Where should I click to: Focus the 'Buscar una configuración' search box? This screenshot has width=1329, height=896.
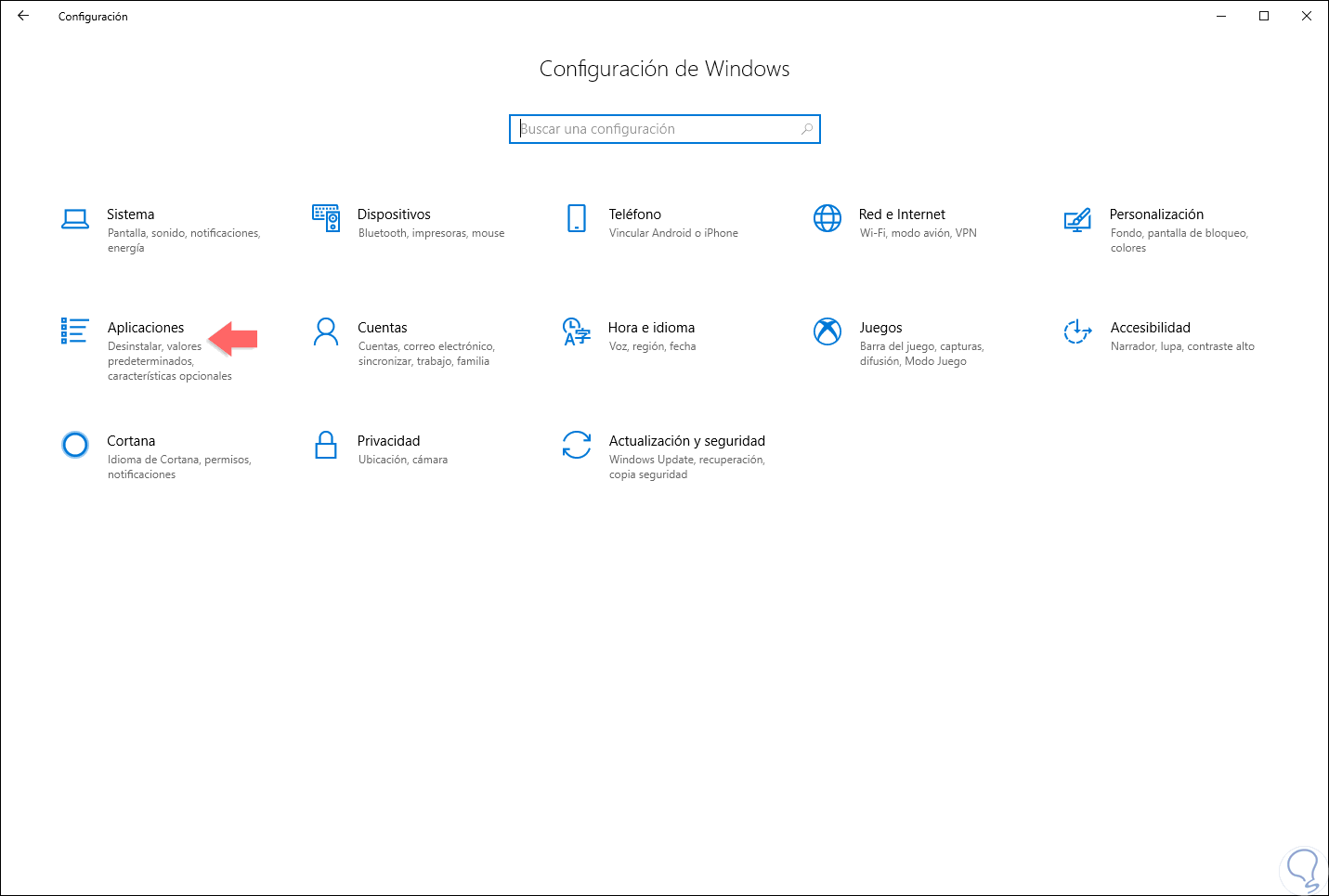click(x=665, y=129)
